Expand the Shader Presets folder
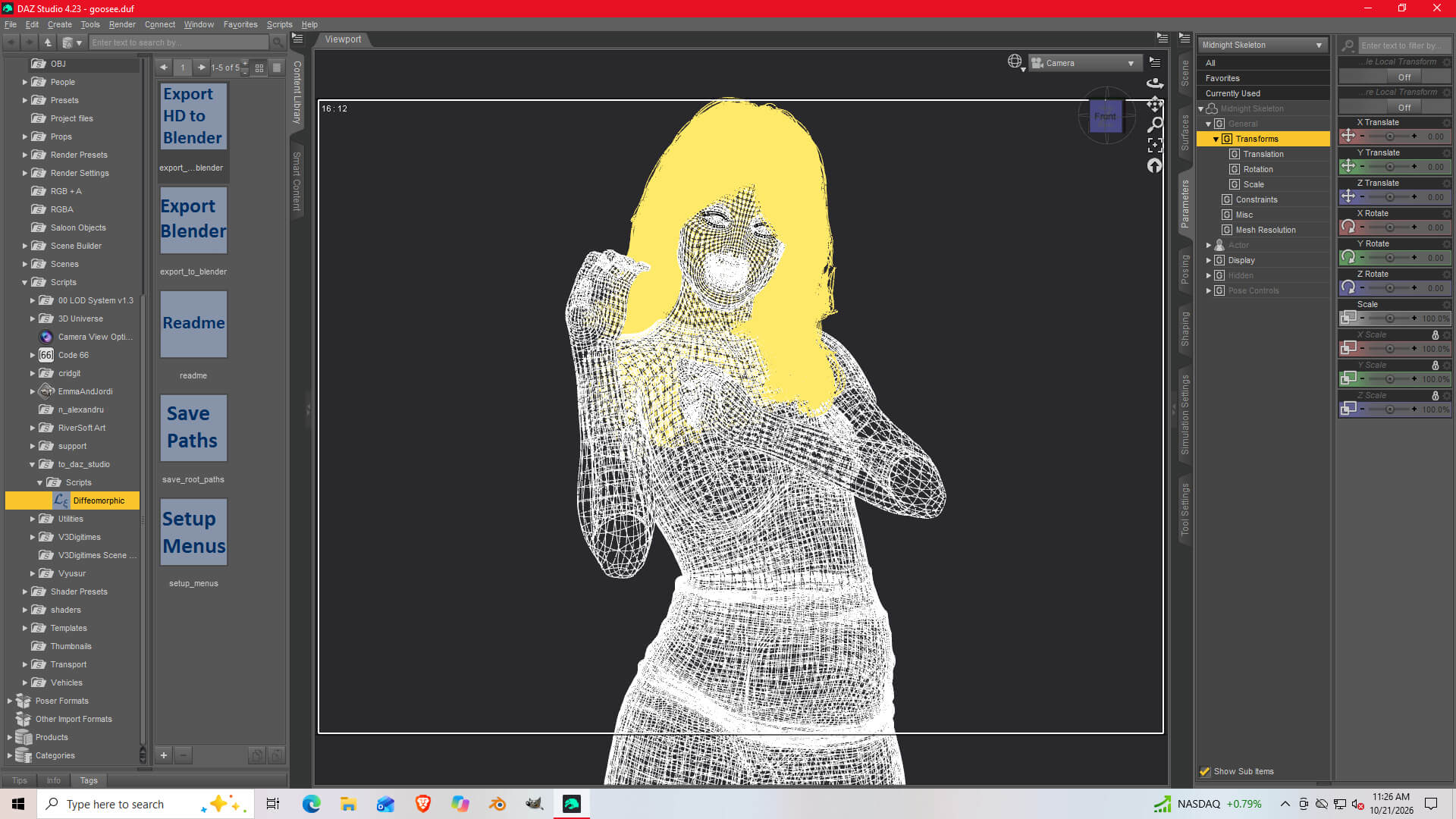Viewport: 1456px width, 819px height. click(x=25, y=591)
